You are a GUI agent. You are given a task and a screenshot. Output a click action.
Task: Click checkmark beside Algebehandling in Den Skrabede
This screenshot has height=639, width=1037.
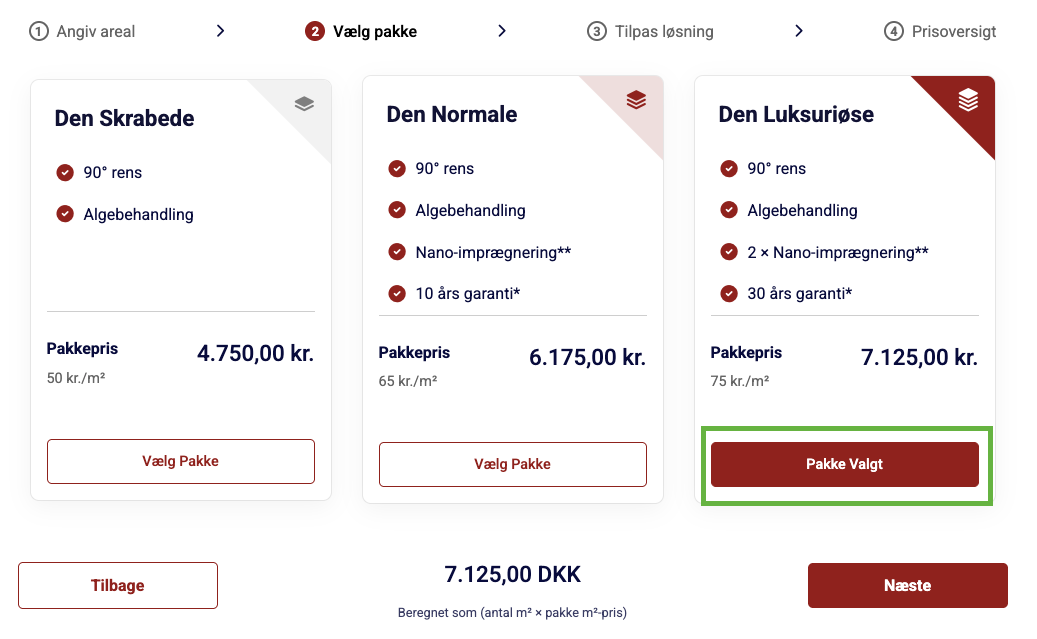(65, 214)
